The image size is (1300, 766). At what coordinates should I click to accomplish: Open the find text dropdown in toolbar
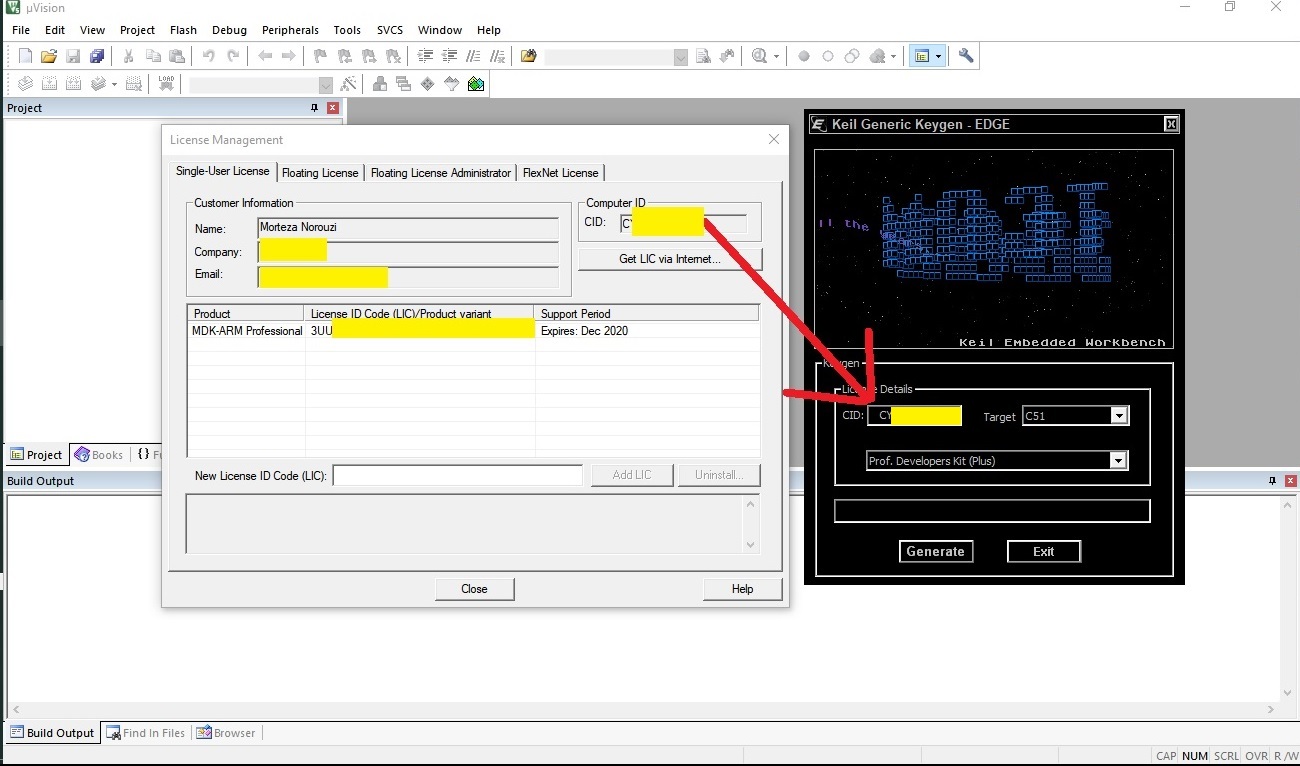coord(681,58)
